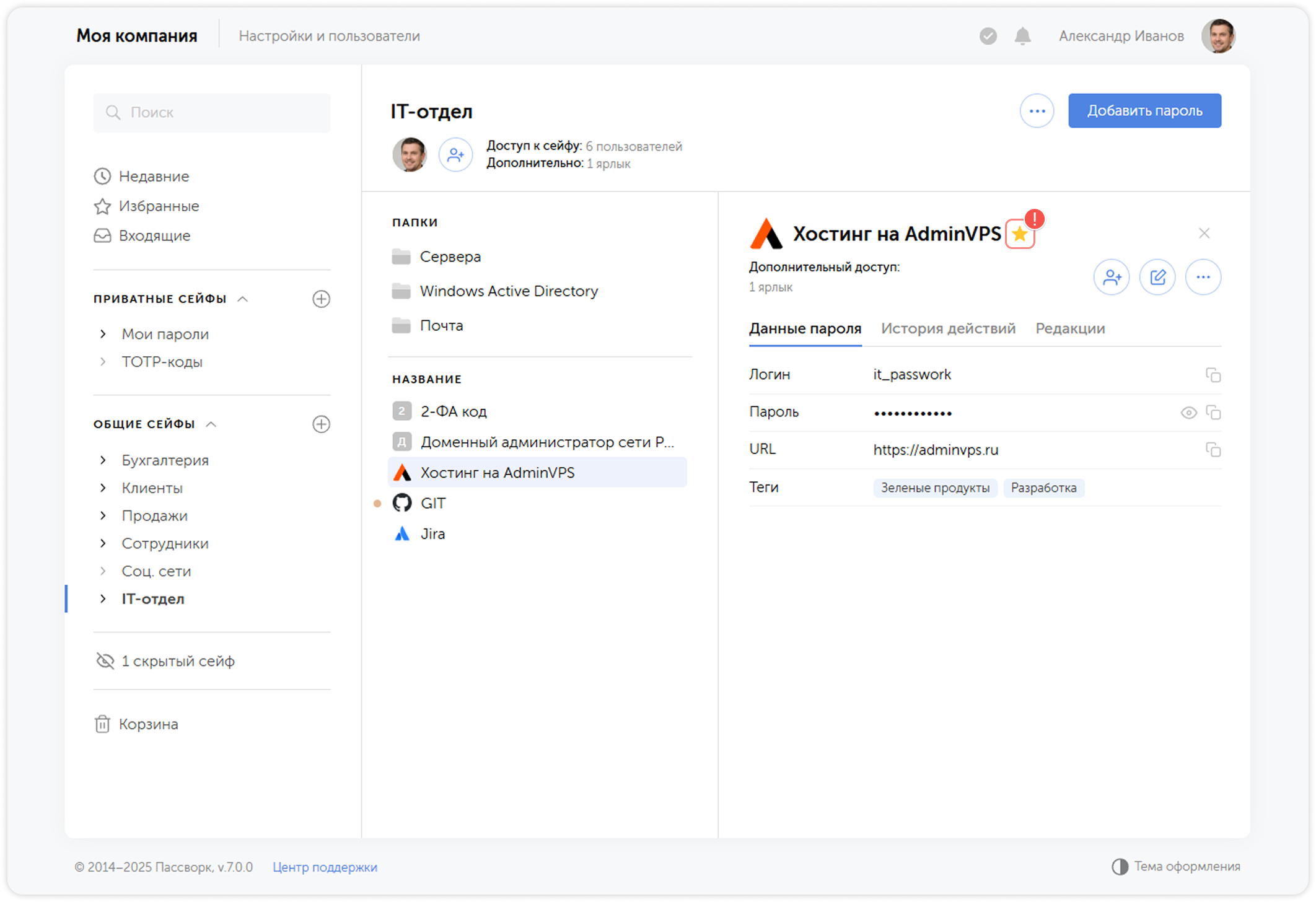The height and width of the screenshot is (902, 1316).
Task: Expand TOTP-коды vault
Action: (103, 362)
